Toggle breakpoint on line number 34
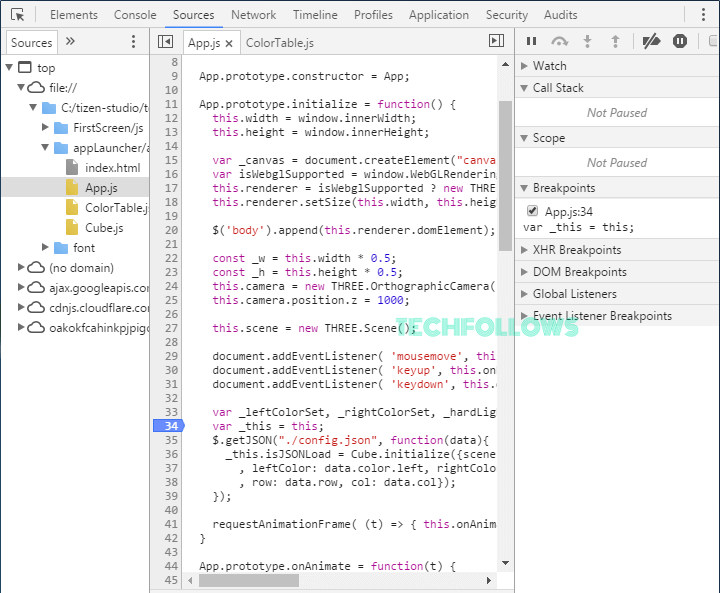 tap(171, 426)
